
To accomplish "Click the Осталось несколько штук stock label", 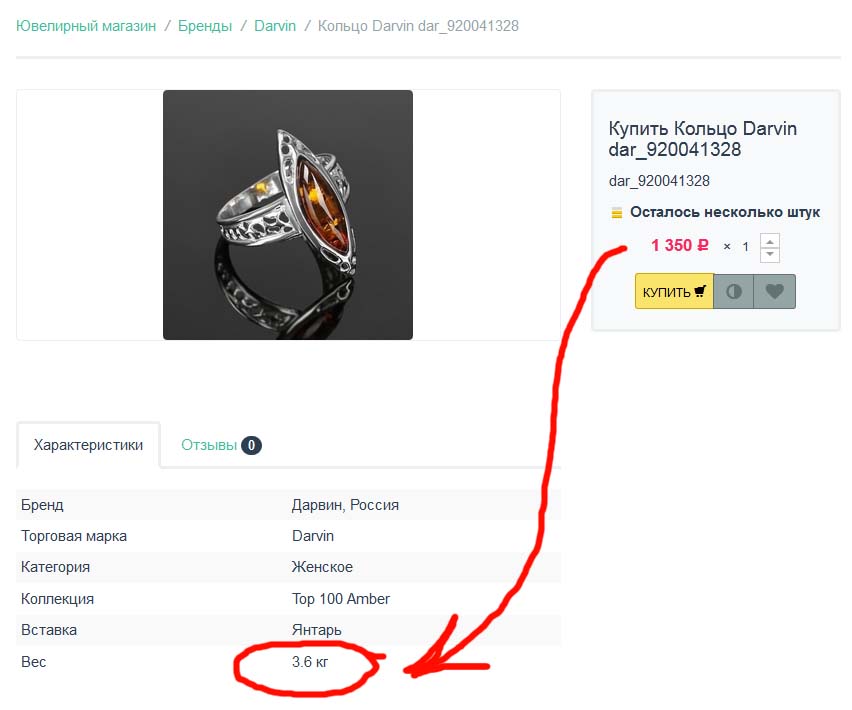I will click(725, 212).
